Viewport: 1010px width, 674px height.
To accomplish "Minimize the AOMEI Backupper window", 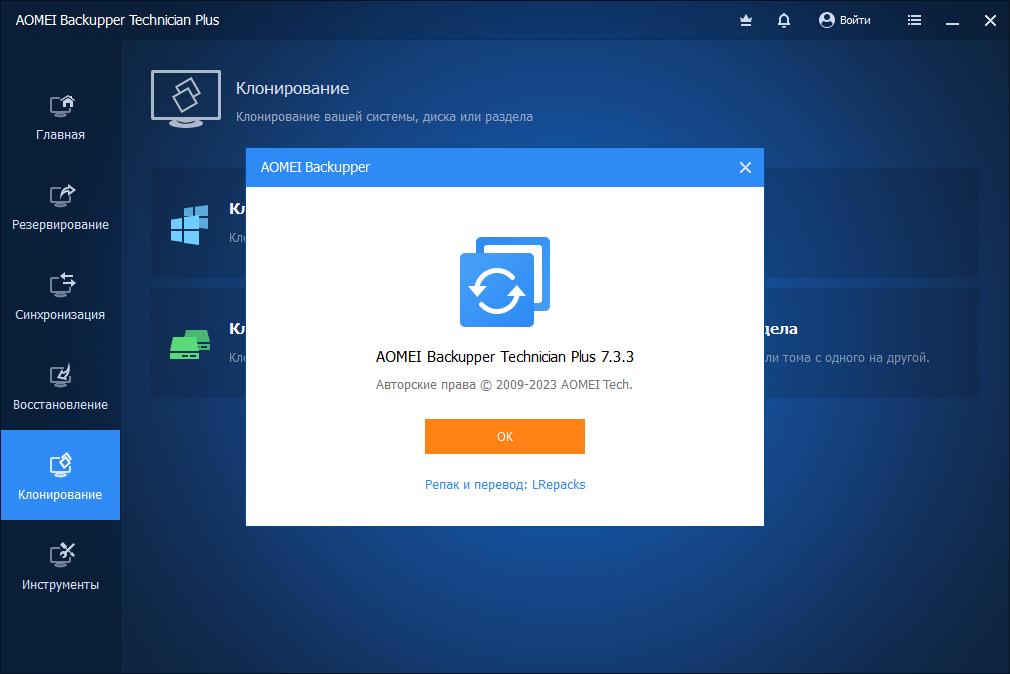I will 952,20.
